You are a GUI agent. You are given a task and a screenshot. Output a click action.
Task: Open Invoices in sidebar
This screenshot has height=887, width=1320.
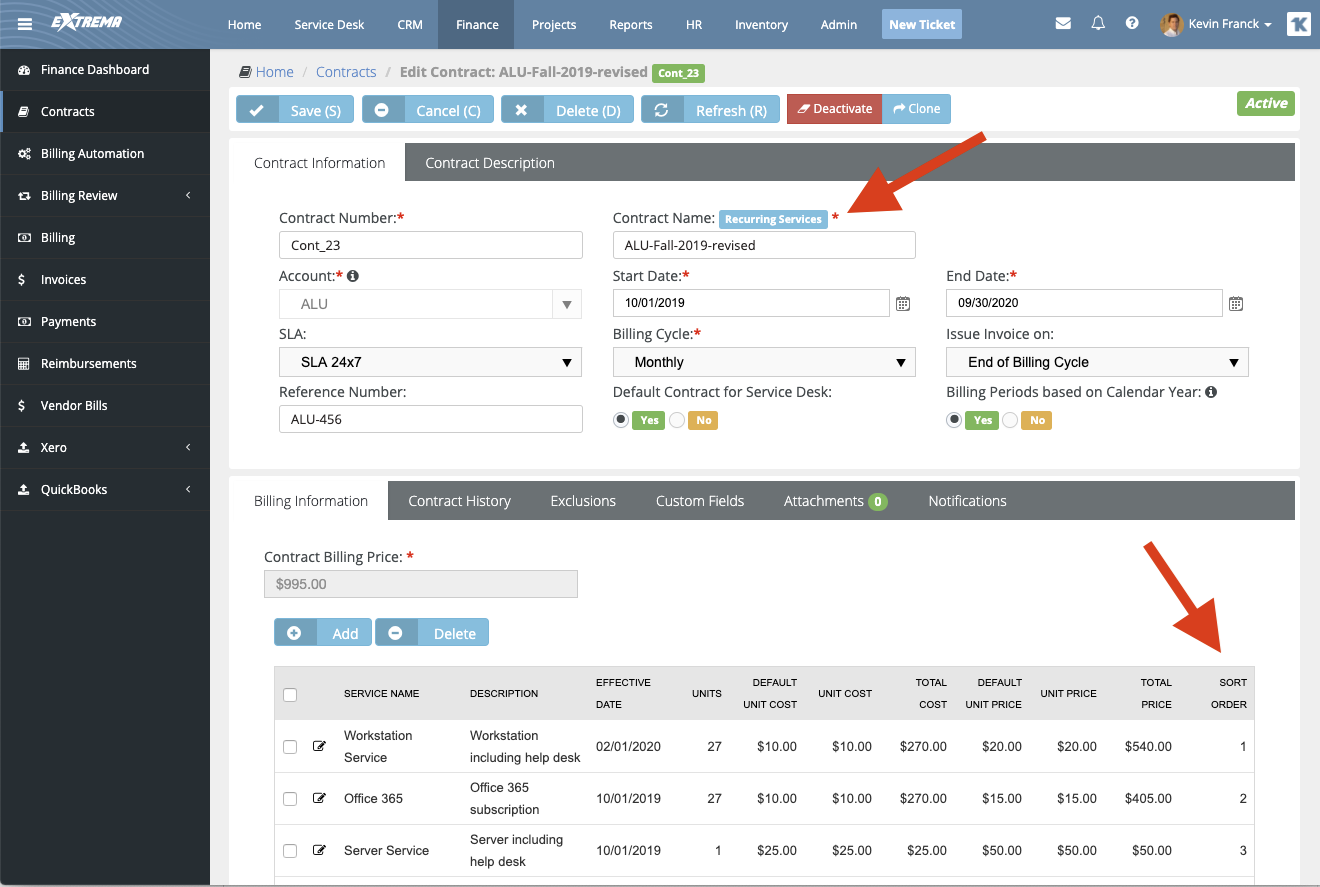(x=105, y=280)
